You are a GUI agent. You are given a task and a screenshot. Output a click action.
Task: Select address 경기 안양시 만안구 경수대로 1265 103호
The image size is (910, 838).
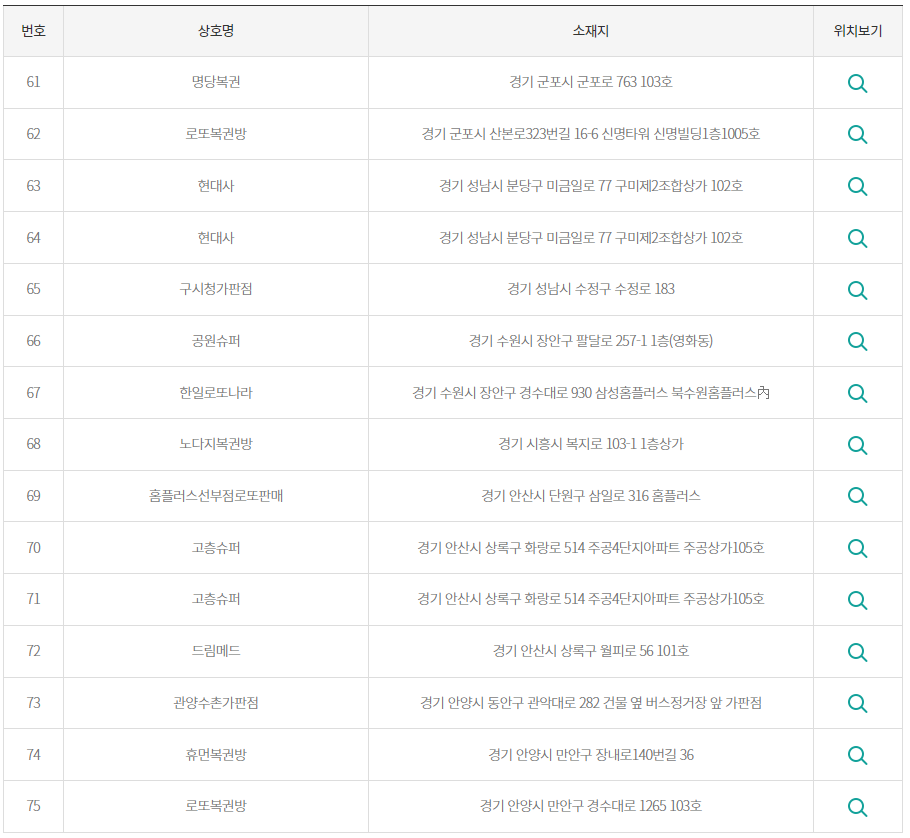(x=591, y=806)
